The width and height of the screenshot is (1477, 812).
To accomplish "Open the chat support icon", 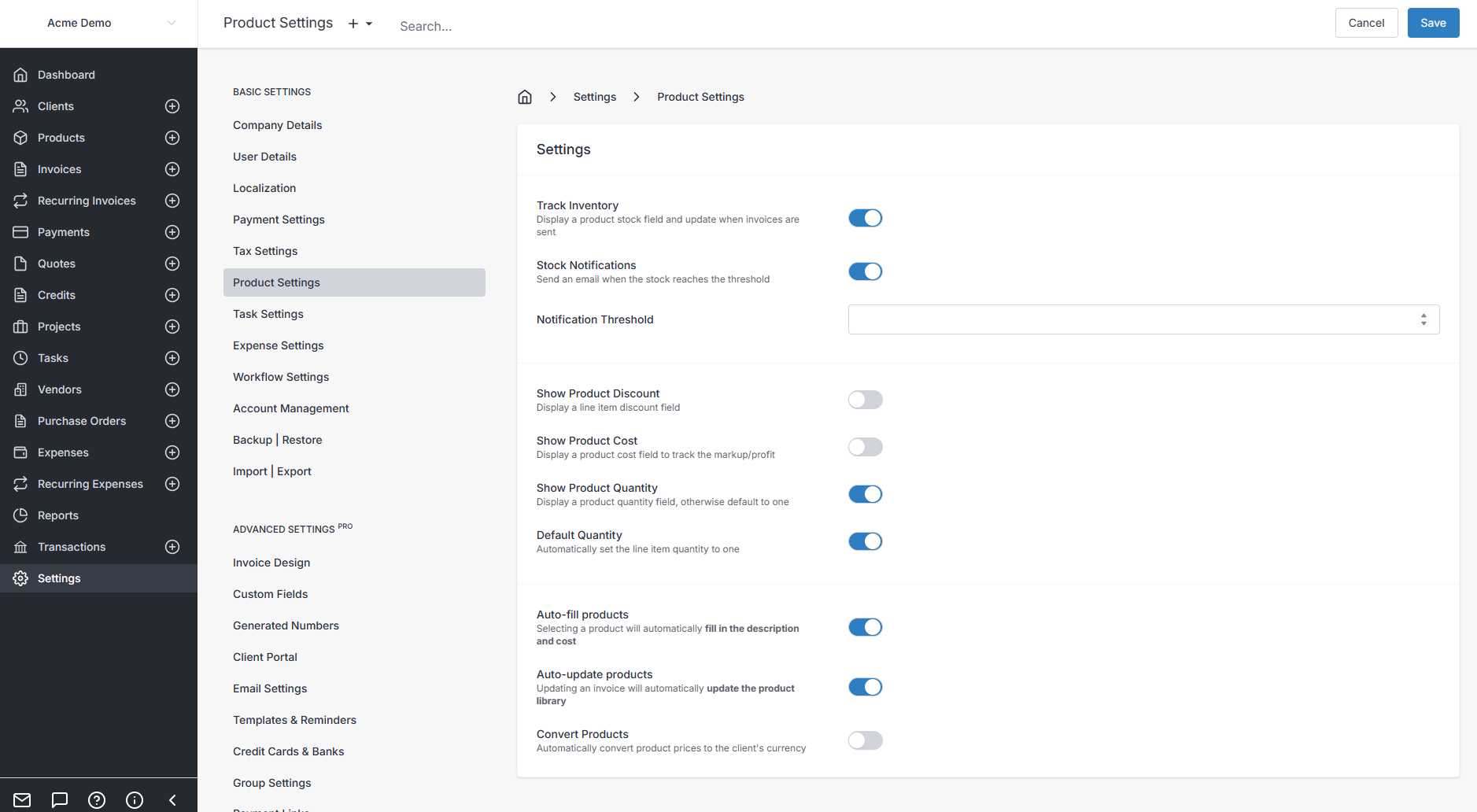I will click(x=59, y=799).
